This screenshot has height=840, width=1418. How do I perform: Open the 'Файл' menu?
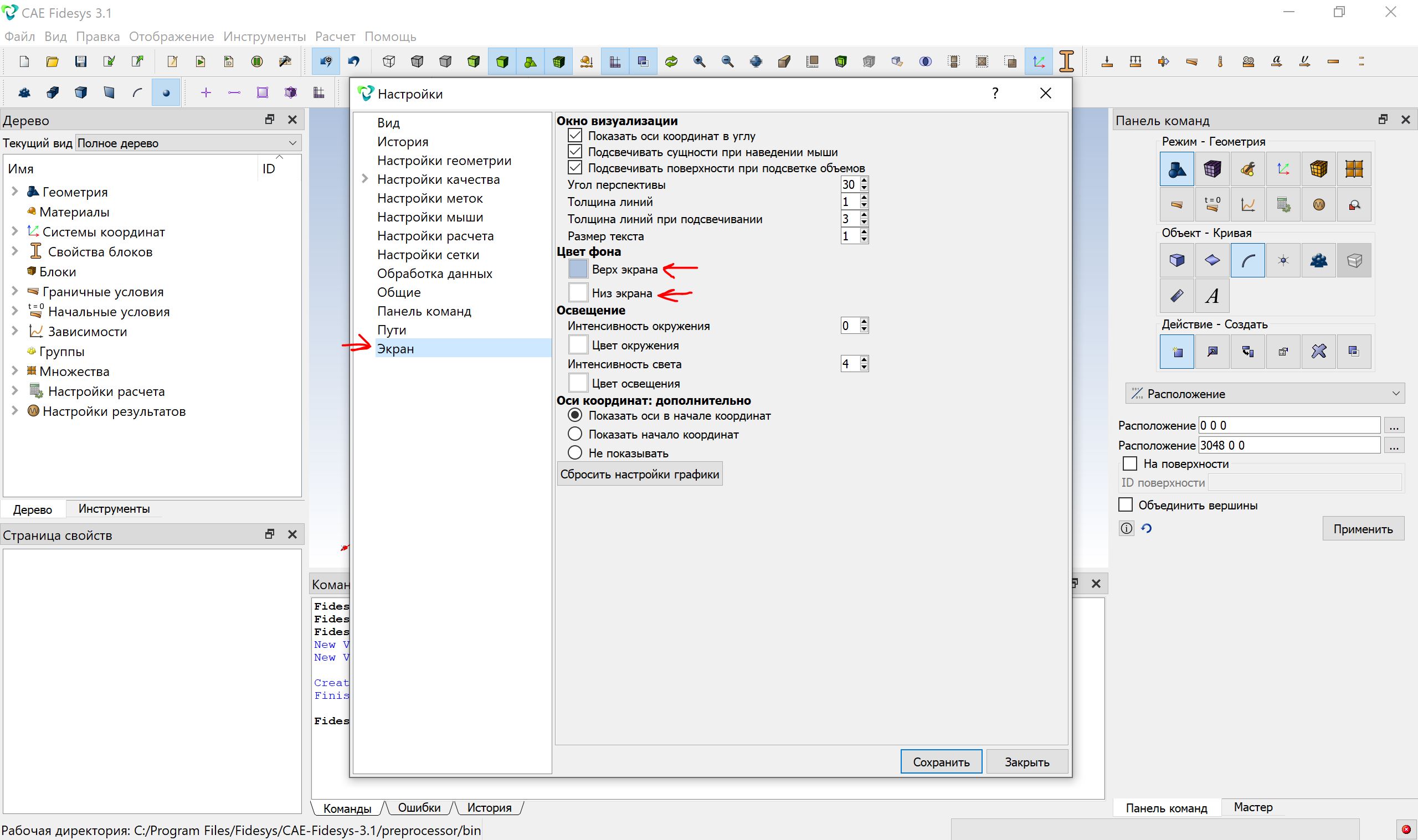tap(20, 36)
